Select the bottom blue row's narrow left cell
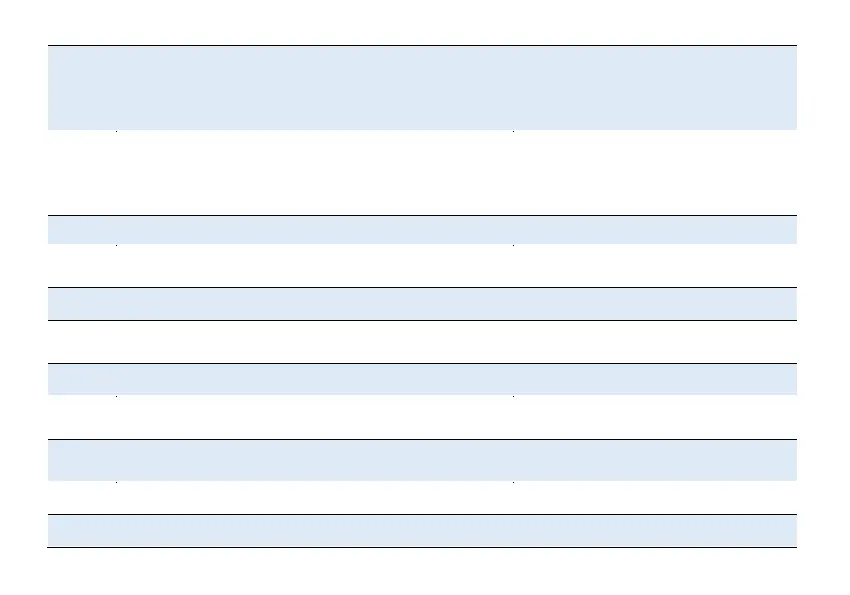The width and height of the screenshot is (850, 595). pyautogui.click(x=82, y=530)
